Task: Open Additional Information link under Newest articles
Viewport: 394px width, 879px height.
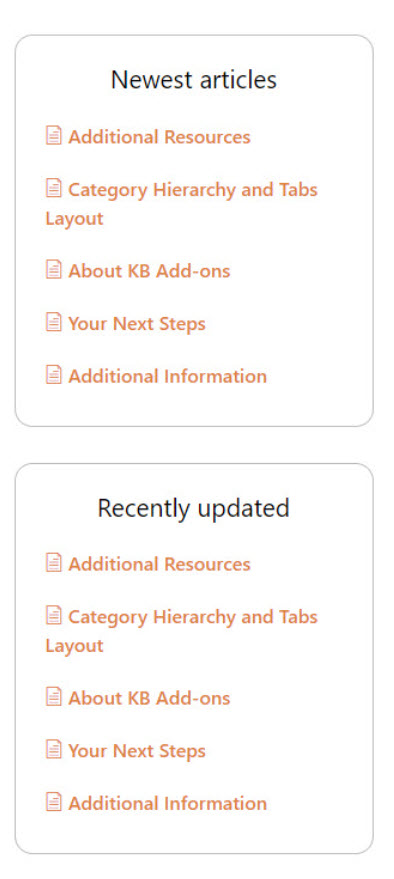Action: [x=168, y=376]
